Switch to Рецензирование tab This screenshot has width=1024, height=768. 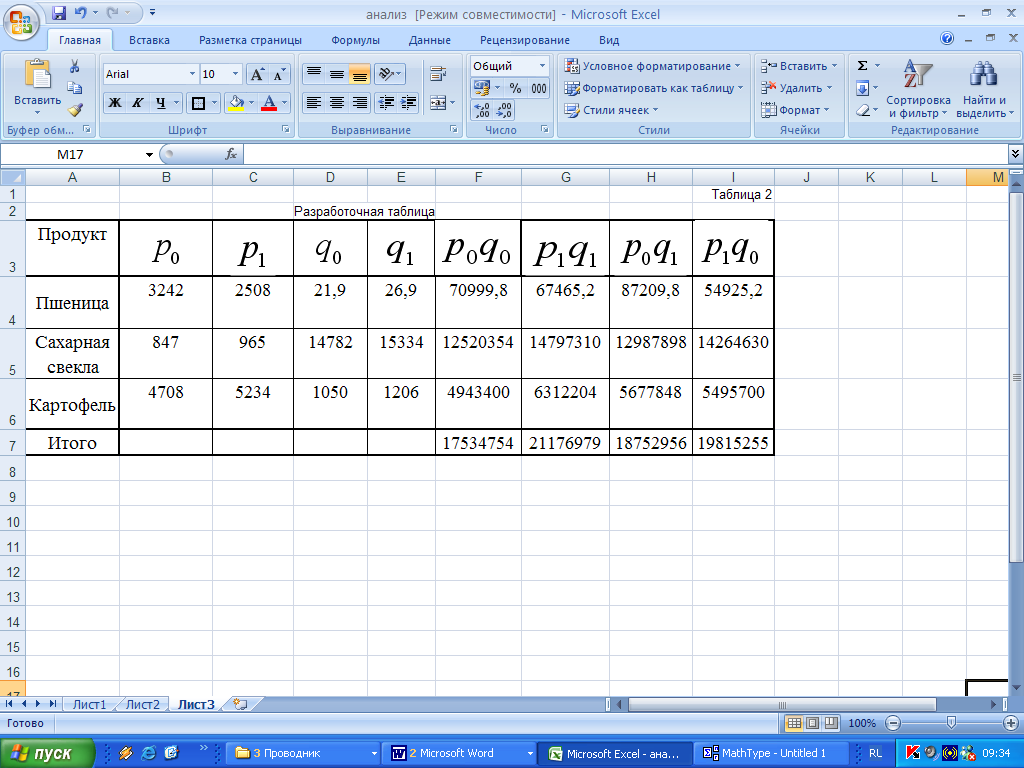pos(524,40)
